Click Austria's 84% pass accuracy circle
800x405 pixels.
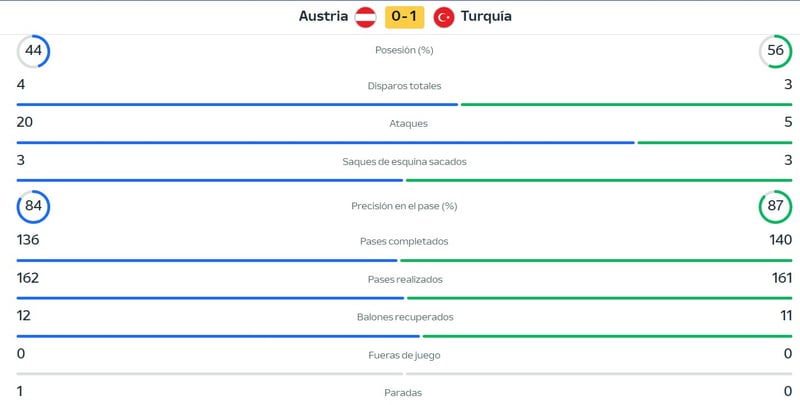click(x=34, y=207)
